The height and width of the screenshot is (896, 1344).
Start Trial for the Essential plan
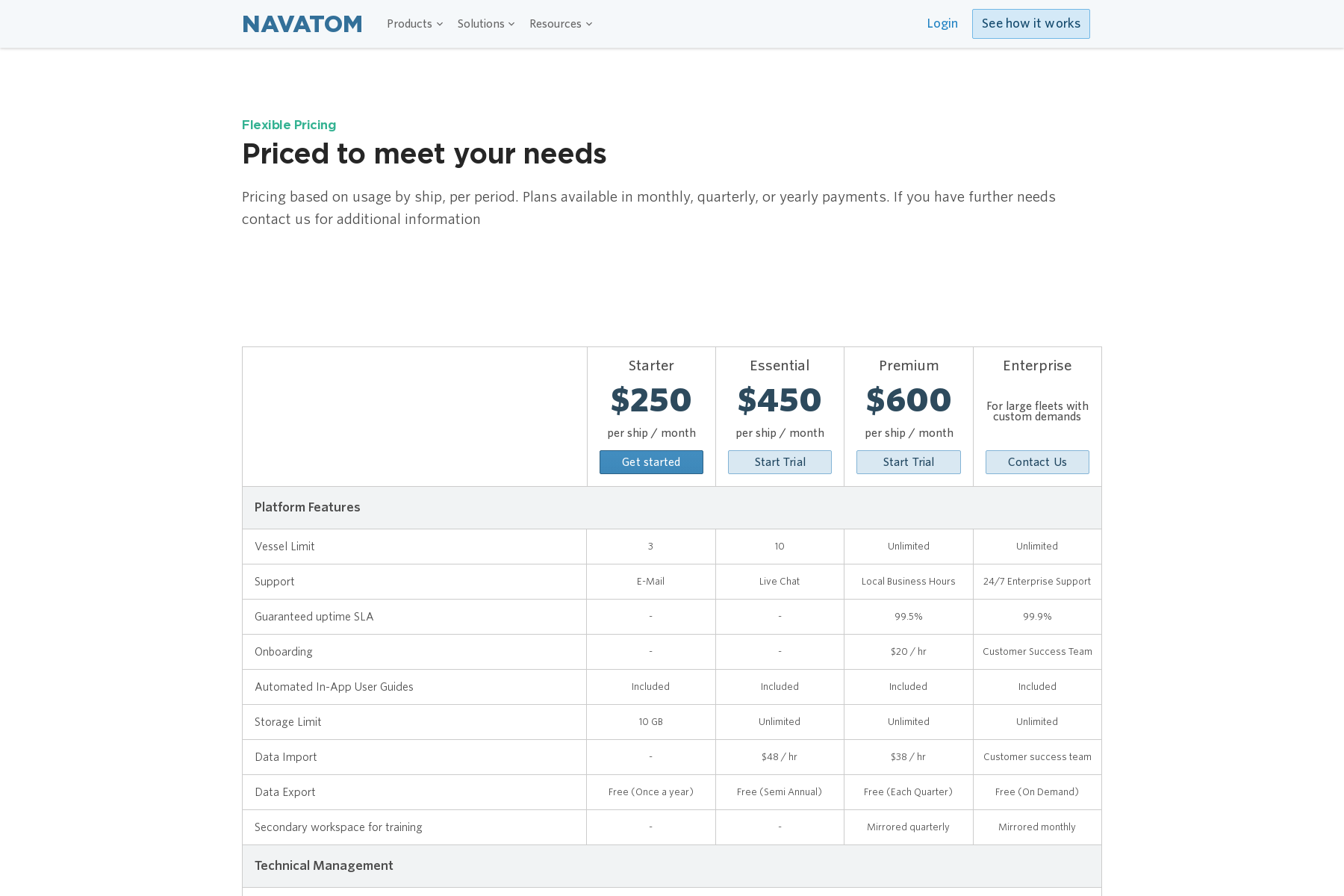(780, 462)
